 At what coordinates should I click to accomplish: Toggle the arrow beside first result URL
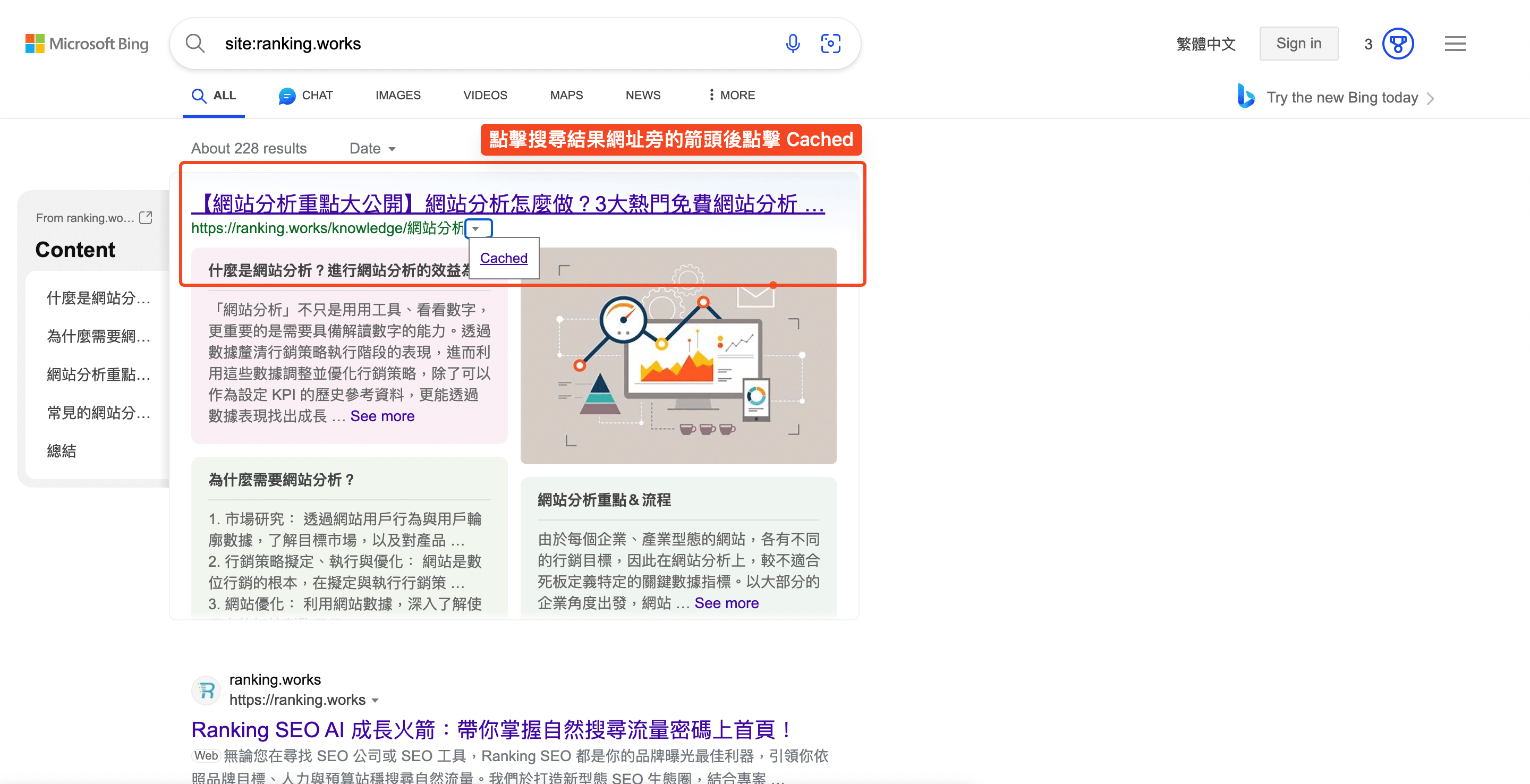(476, 228)
